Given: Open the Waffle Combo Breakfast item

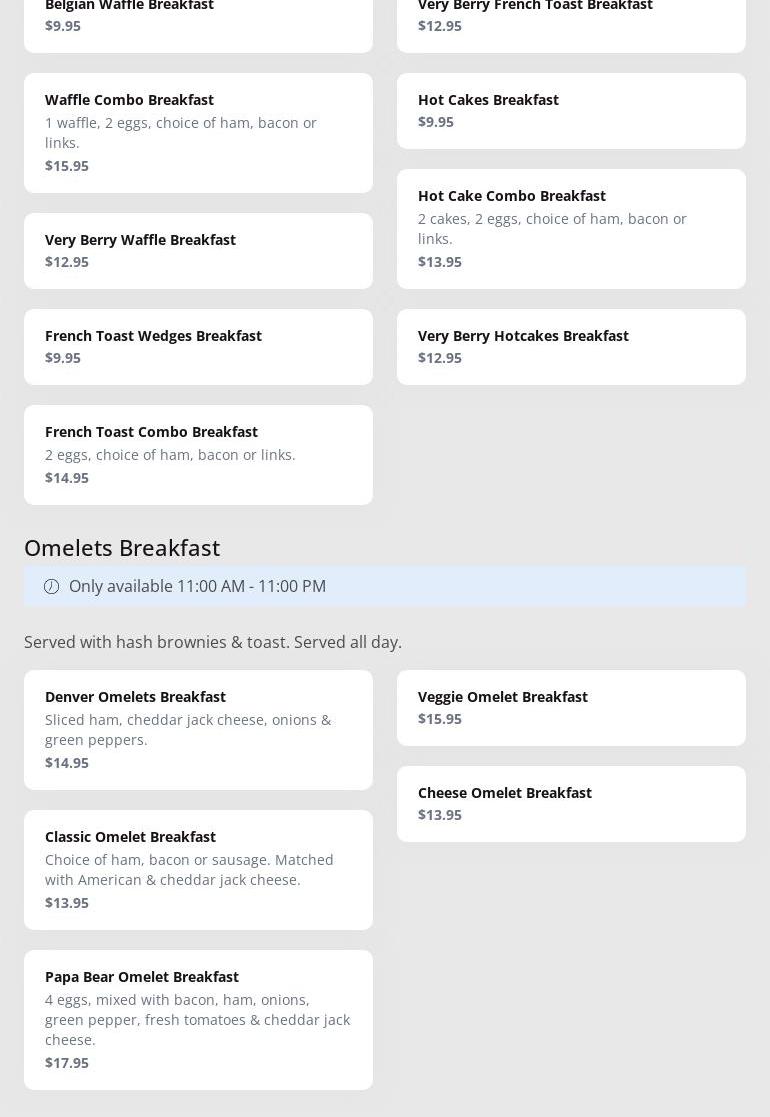Looking at the screenshot, I should (198, 132).
